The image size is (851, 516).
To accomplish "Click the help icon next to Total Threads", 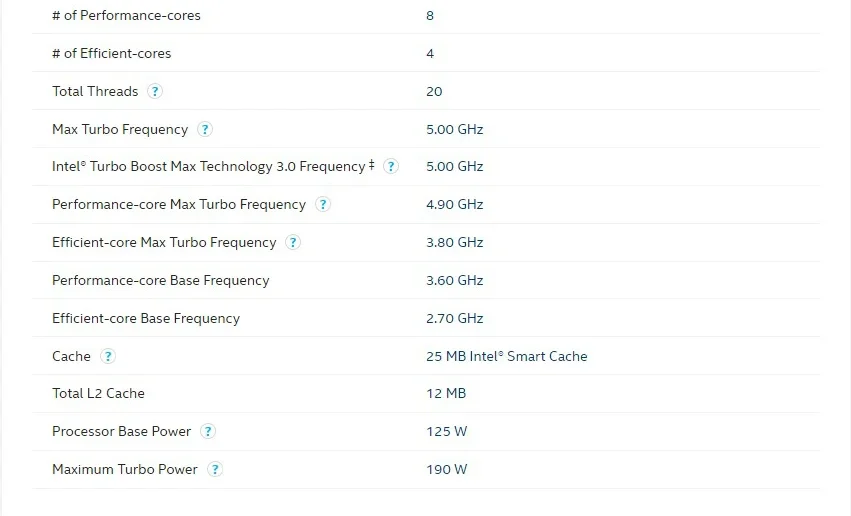I will pyautogui.click(x=155, y=91).
